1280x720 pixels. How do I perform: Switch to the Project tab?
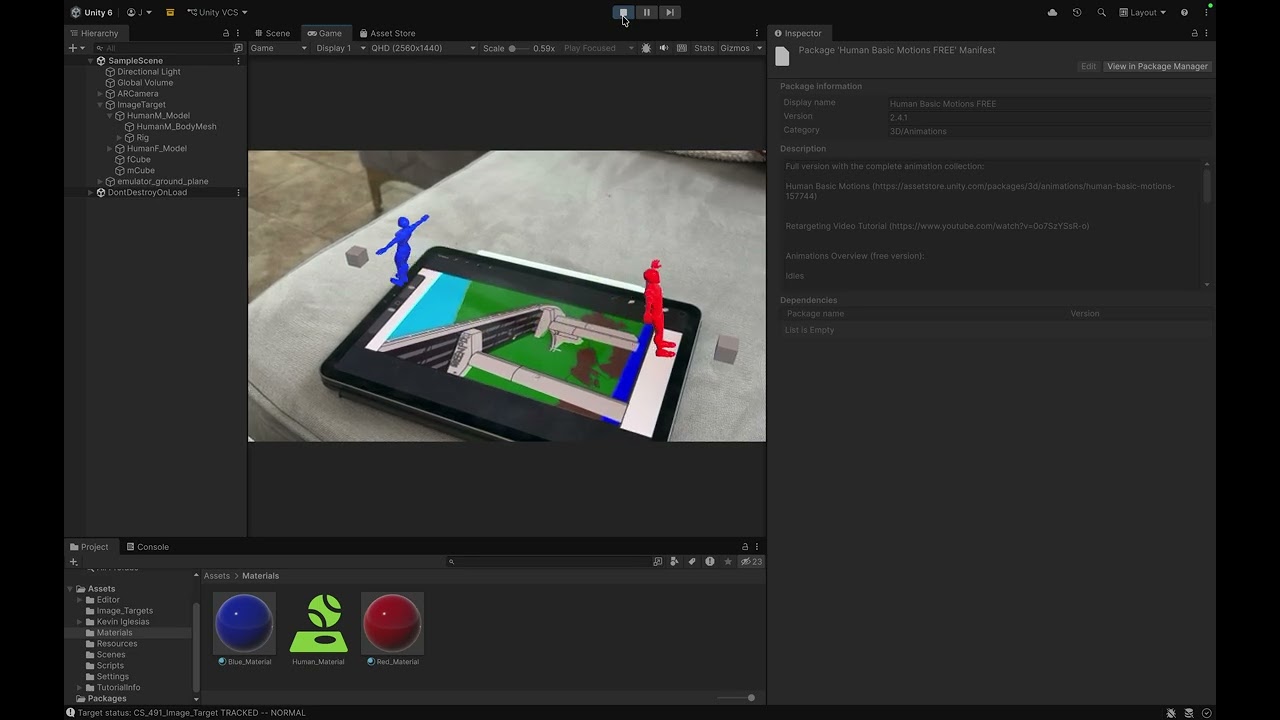point(90,547)
